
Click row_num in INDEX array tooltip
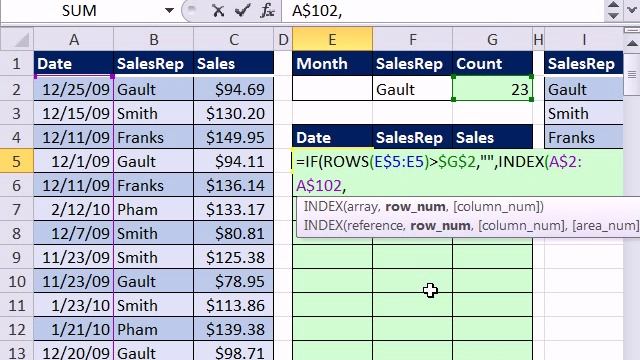click(x=415, y=207)
